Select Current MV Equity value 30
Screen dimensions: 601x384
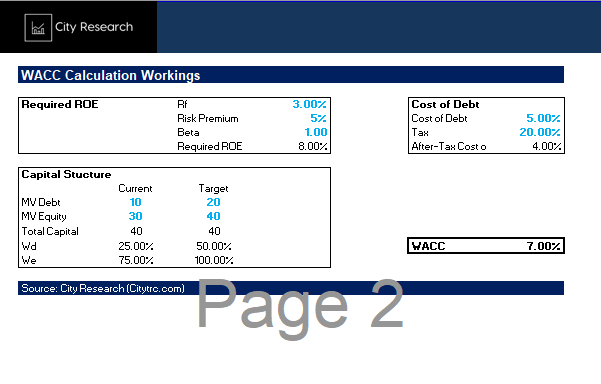tap(135, 216)
